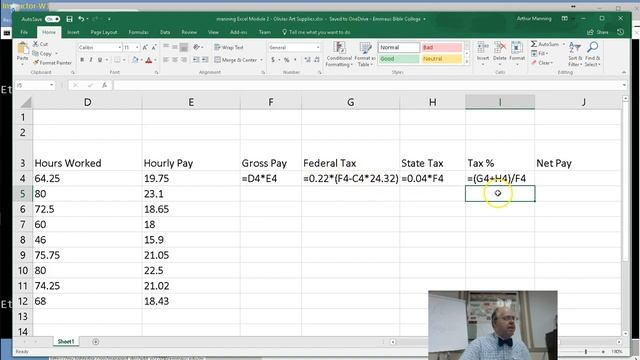Click the Tell me what you want to do box
Image resolution: width=640 pixels, height=360 pixels.
(316, 32)
